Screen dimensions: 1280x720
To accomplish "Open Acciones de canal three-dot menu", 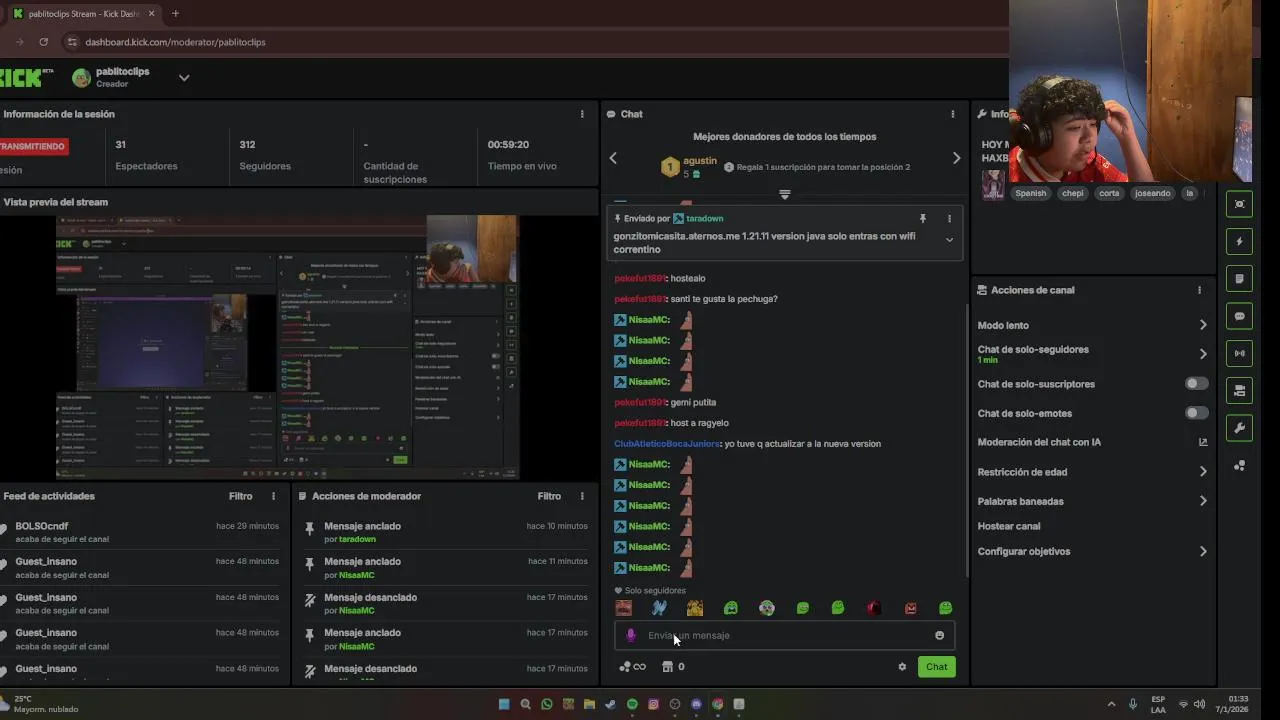I will [1199, 290].
